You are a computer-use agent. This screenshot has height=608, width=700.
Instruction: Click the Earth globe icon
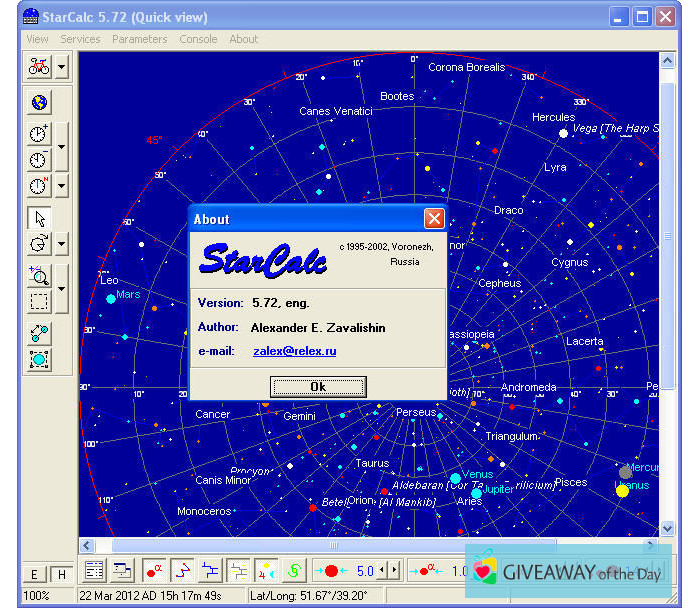39,102
